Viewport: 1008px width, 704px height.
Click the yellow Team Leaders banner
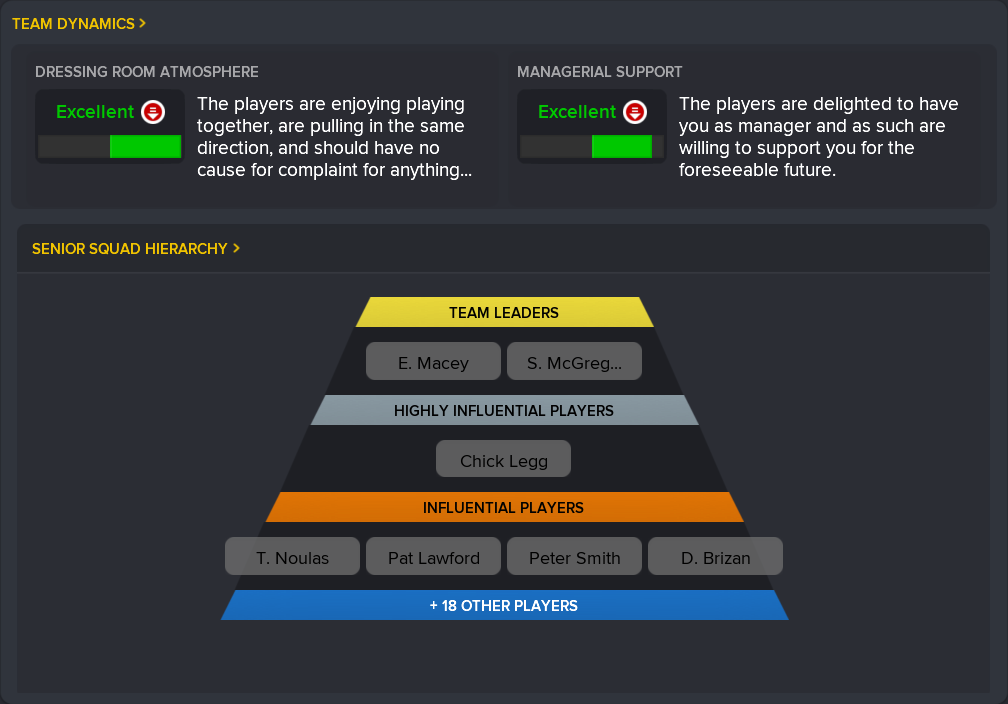coord(505,312)
